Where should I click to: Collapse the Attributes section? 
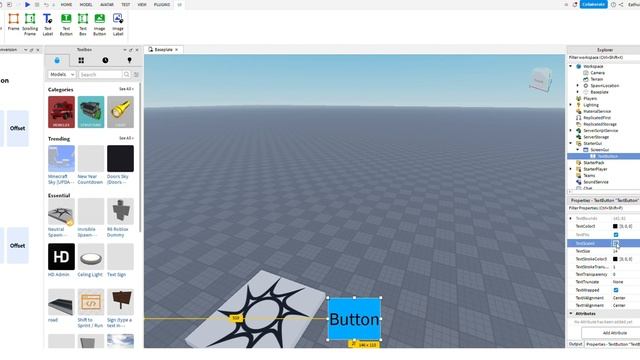tap(571, 313)
